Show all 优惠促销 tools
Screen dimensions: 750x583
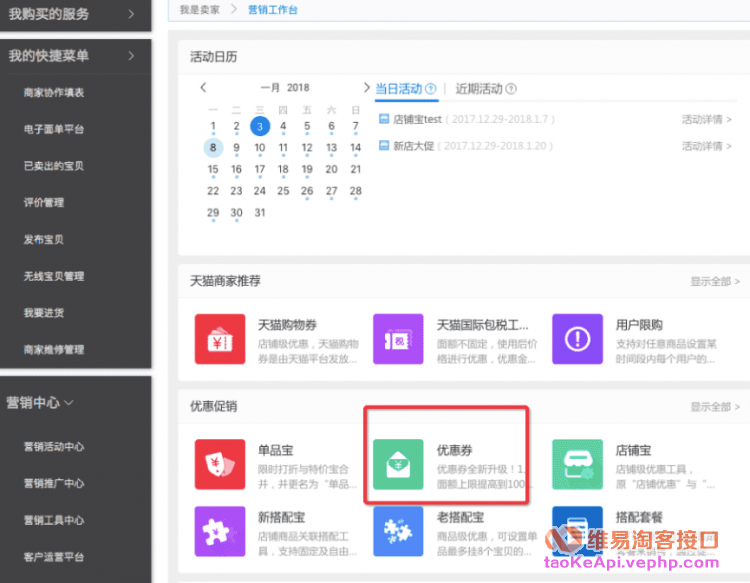click(x=715, y=407)
